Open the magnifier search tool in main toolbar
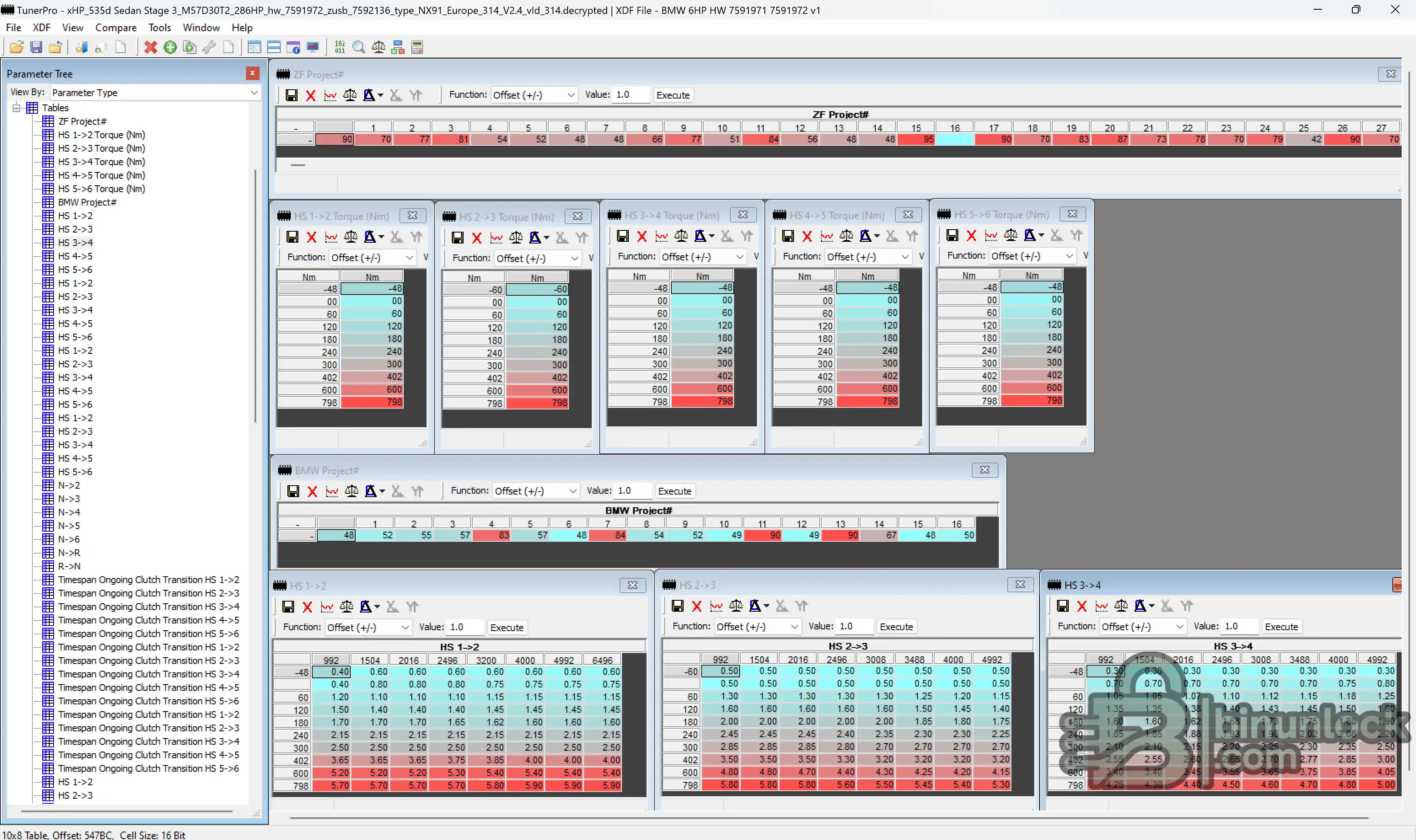This screenshot has width=1416, height=840. pyautogui.click(x=358, y=48)
